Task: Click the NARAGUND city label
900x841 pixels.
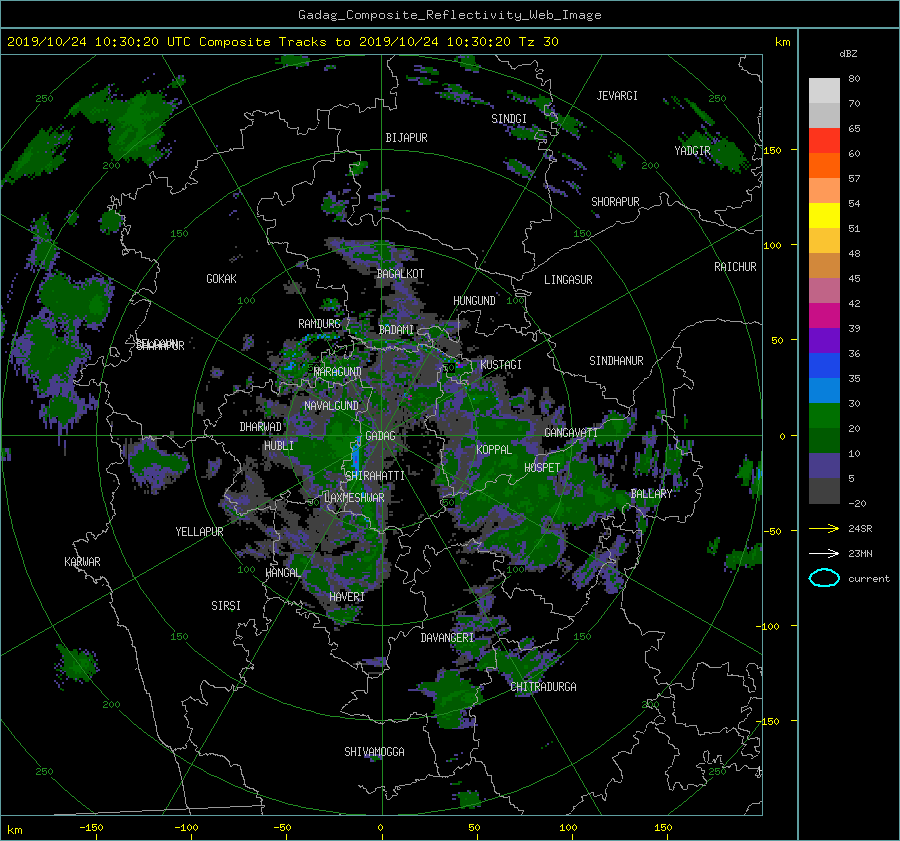Action: (338, 371)
